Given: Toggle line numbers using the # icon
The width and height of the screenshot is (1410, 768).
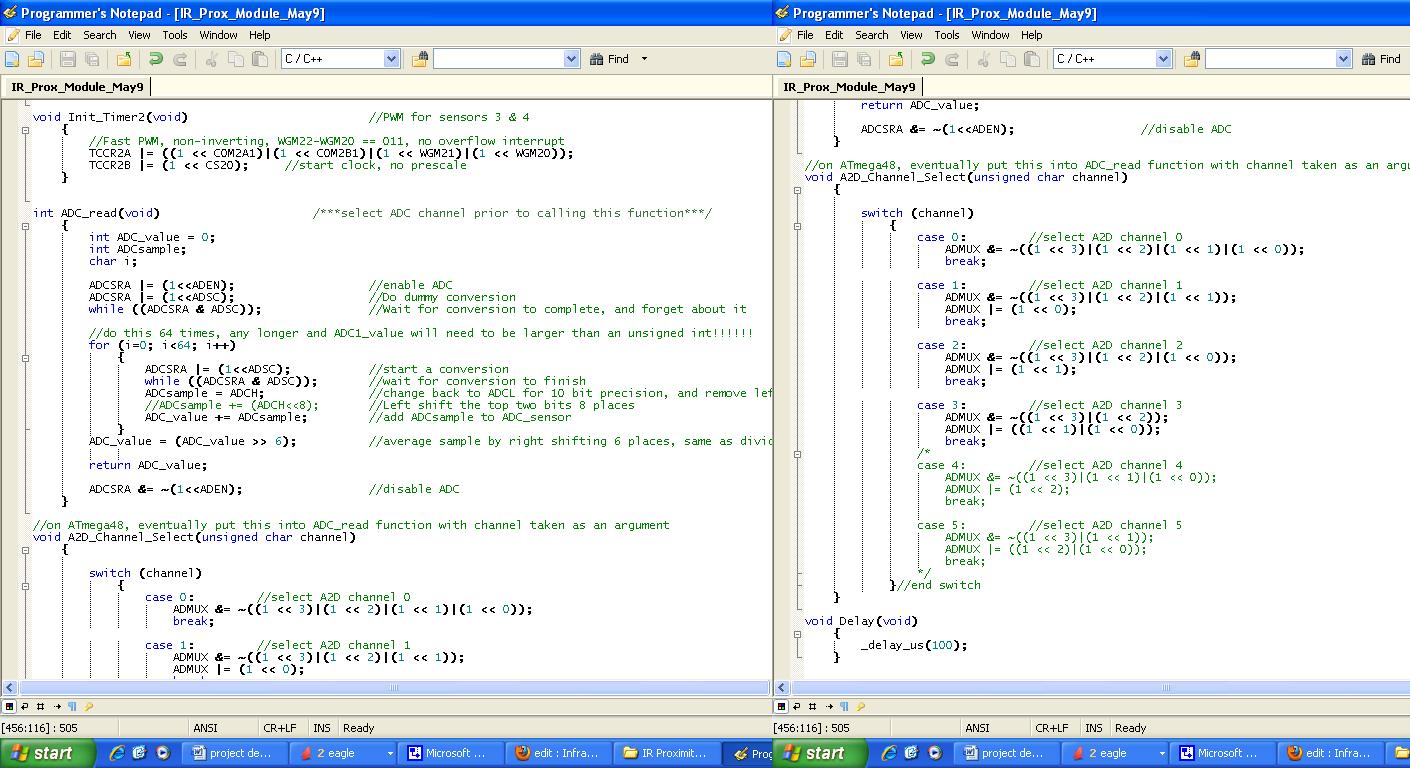Looking at the screenshot, I should click(40, 706).
